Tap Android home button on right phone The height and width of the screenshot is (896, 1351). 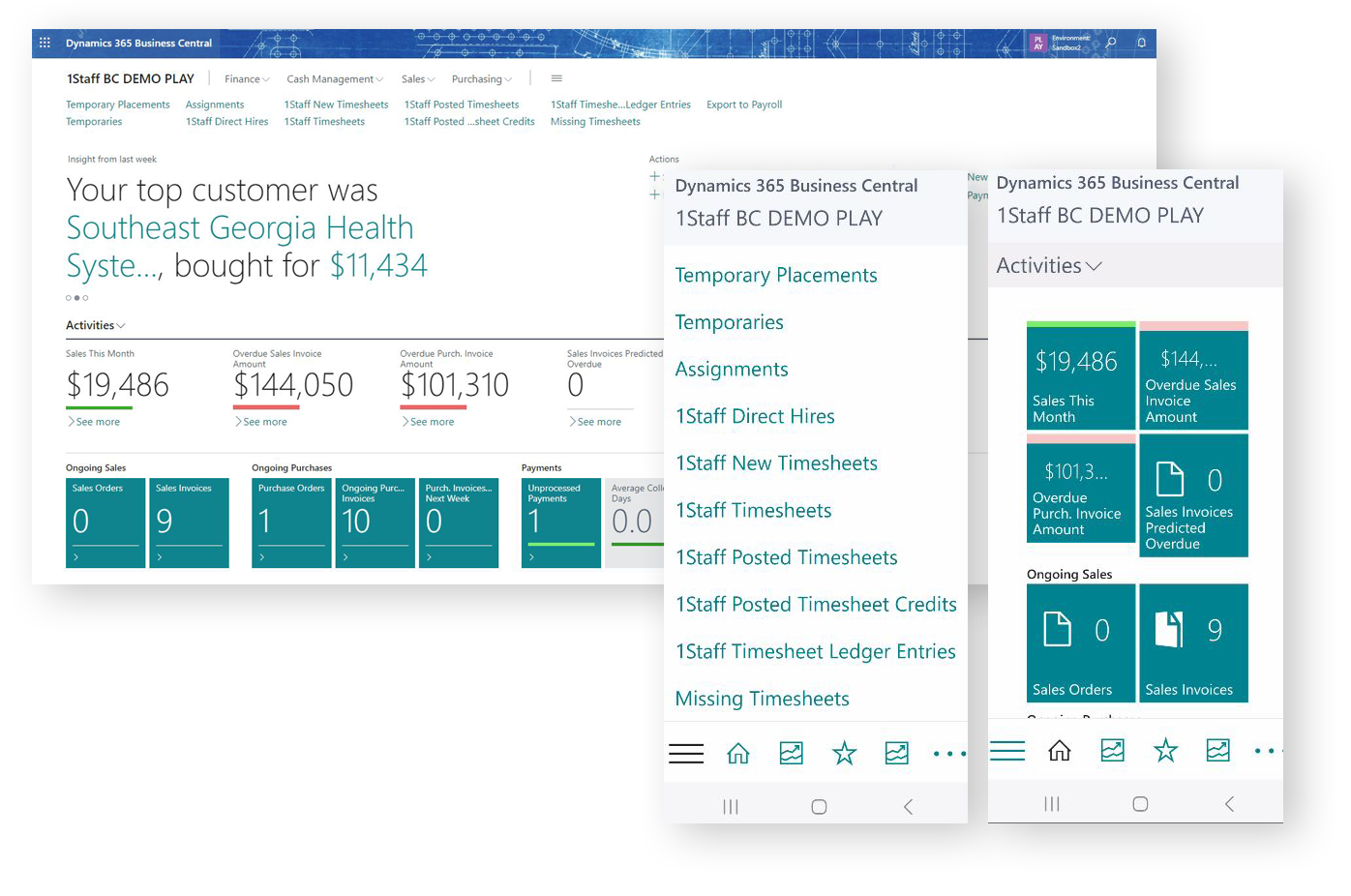tap(1140, 804)
